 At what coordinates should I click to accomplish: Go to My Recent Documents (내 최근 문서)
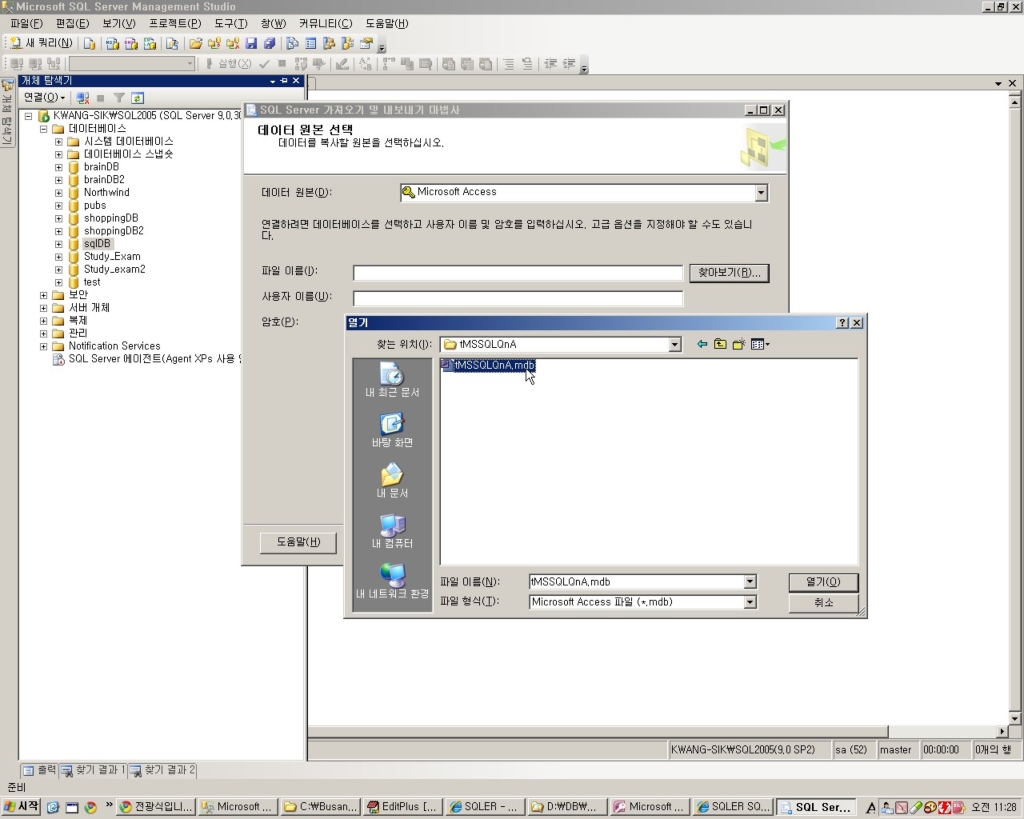coord(392,380)
